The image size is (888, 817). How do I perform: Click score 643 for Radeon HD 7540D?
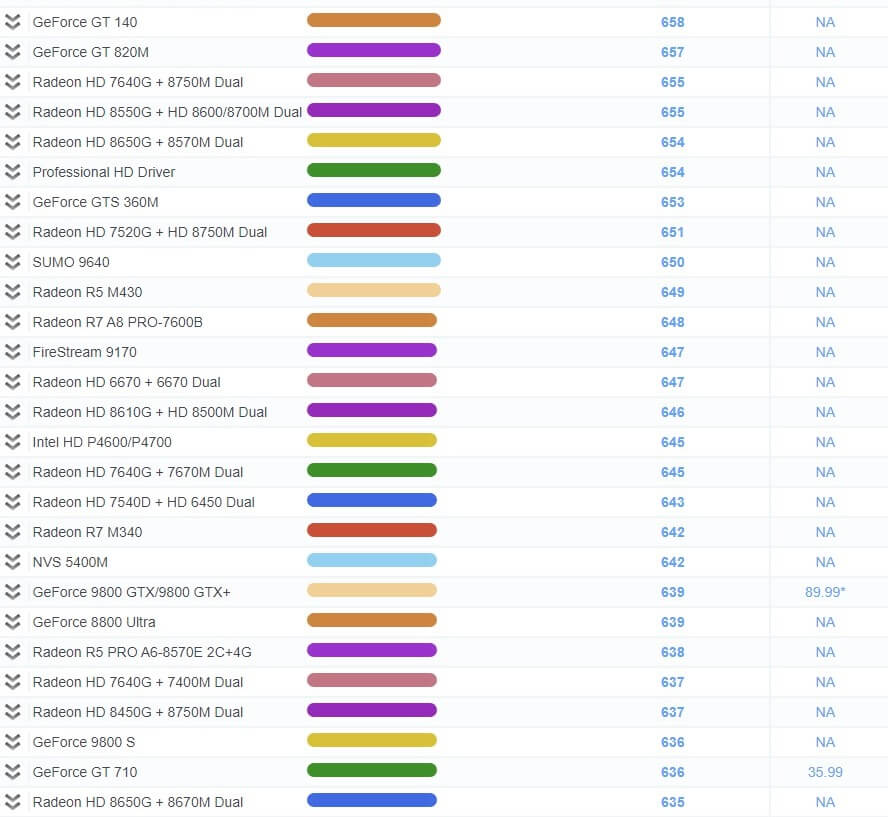(x=673, y=502)
